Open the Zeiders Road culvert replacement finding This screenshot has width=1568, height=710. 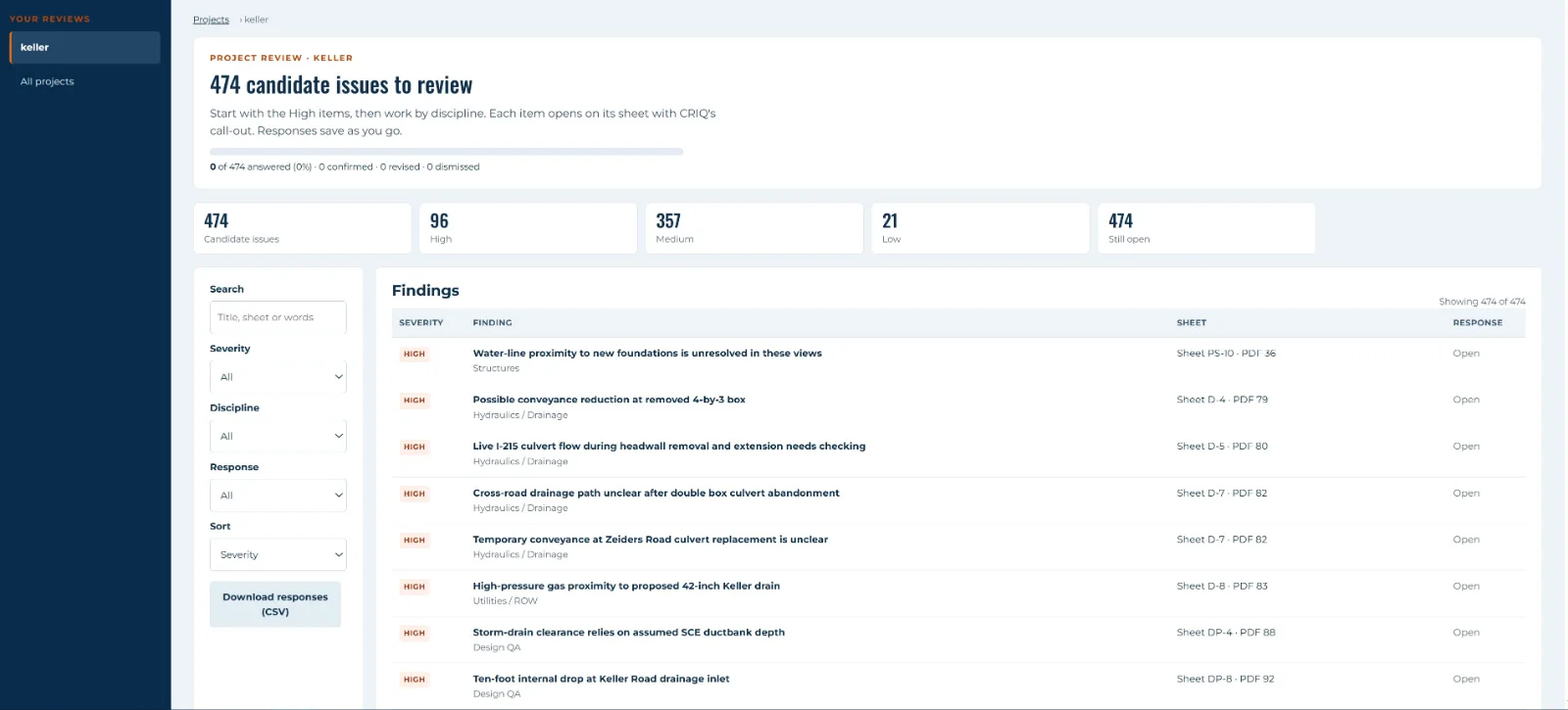click(650, 540)
